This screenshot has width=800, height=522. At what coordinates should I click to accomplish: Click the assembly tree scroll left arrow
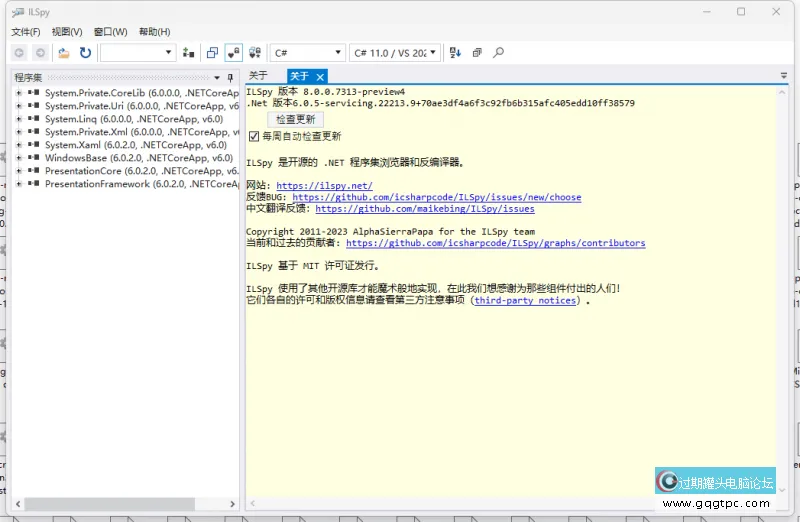tap(18, 504)
